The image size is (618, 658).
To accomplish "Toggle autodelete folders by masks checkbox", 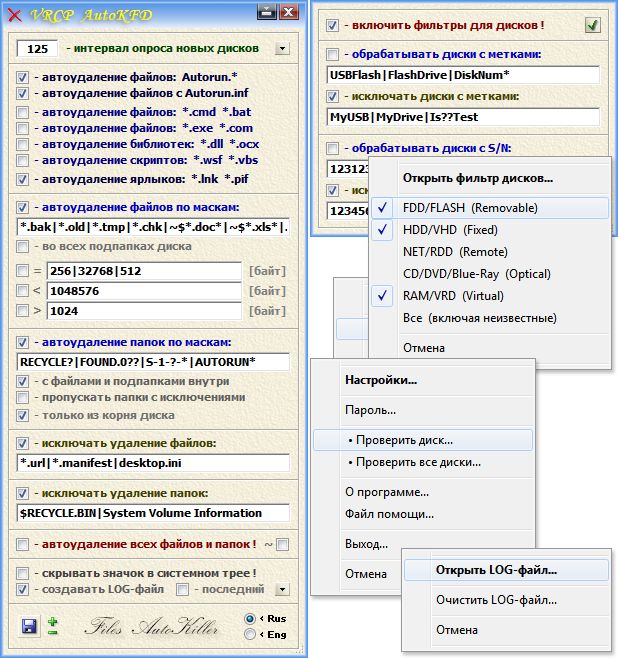I will [x=23, y=342].
